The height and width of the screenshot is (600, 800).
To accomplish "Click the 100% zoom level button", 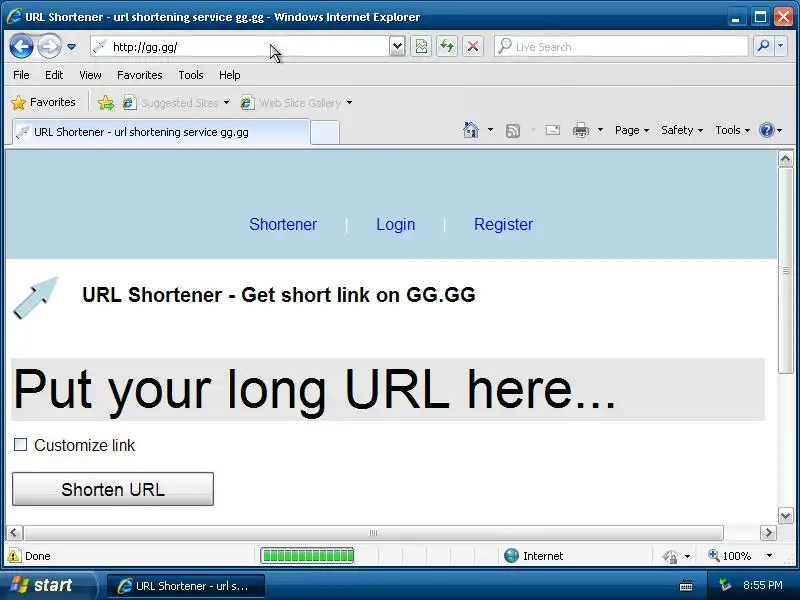I will (x=730, y=556).
